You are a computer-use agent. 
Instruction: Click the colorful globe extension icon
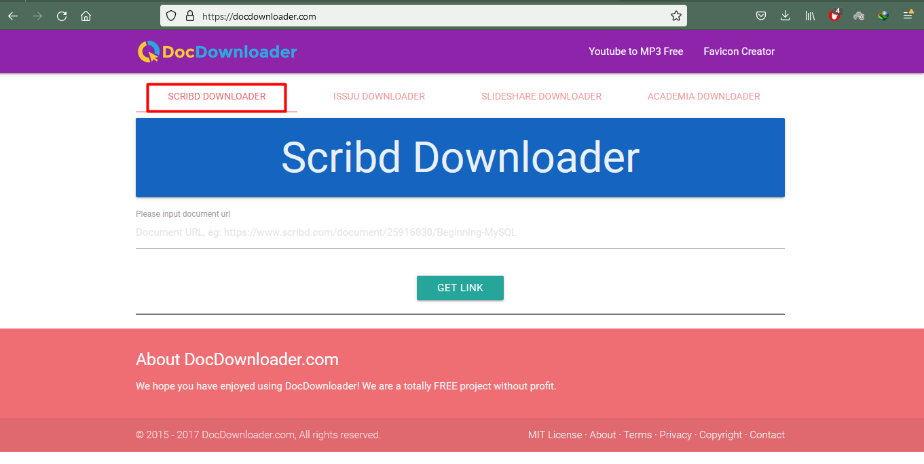[x=883, y=16]
